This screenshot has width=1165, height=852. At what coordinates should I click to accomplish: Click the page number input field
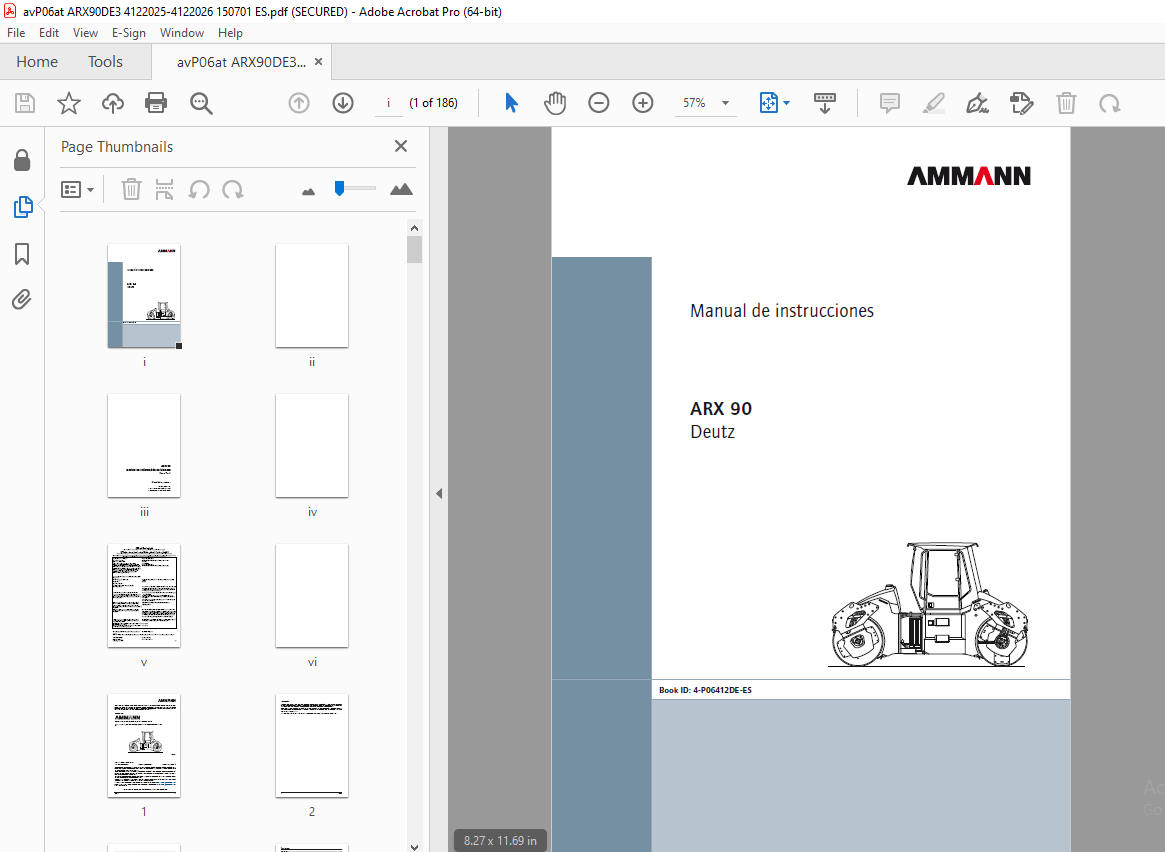click(x=388, y=103)
